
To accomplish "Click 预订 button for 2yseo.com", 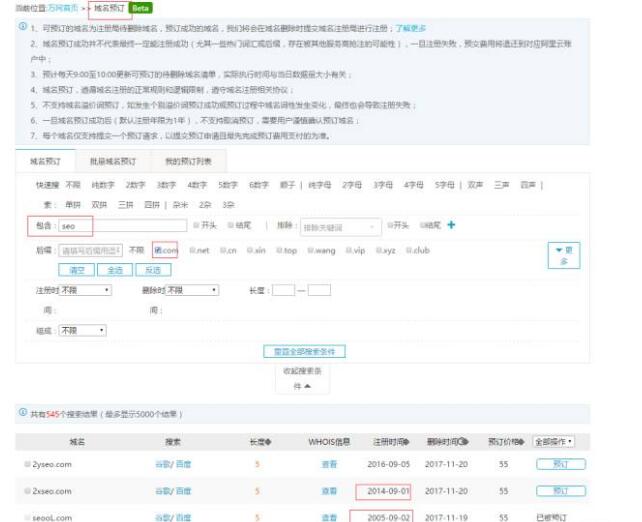I will [561, 464].
